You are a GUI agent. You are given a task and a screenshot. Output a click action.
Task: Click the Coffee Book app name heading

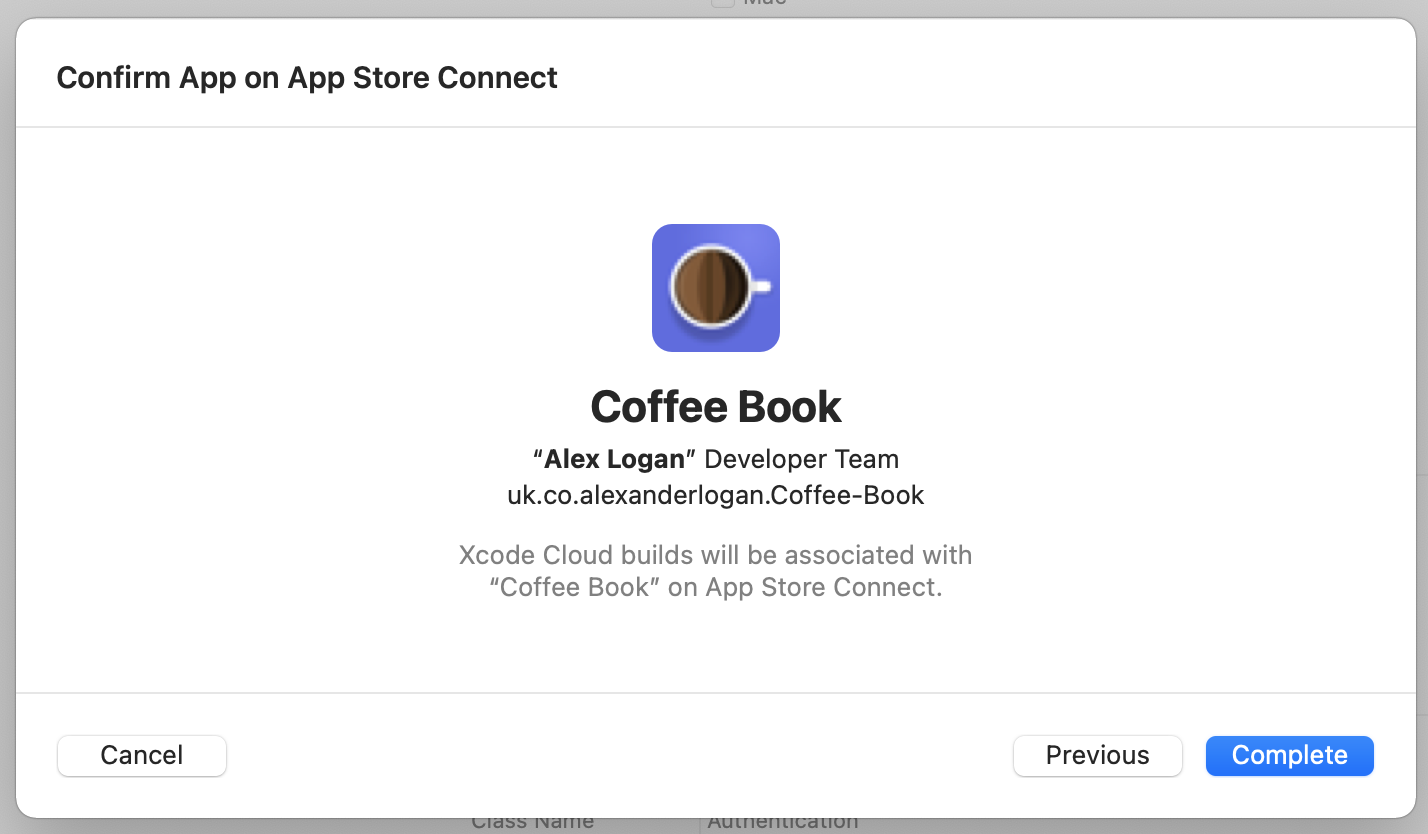click(x=715, y=406)
